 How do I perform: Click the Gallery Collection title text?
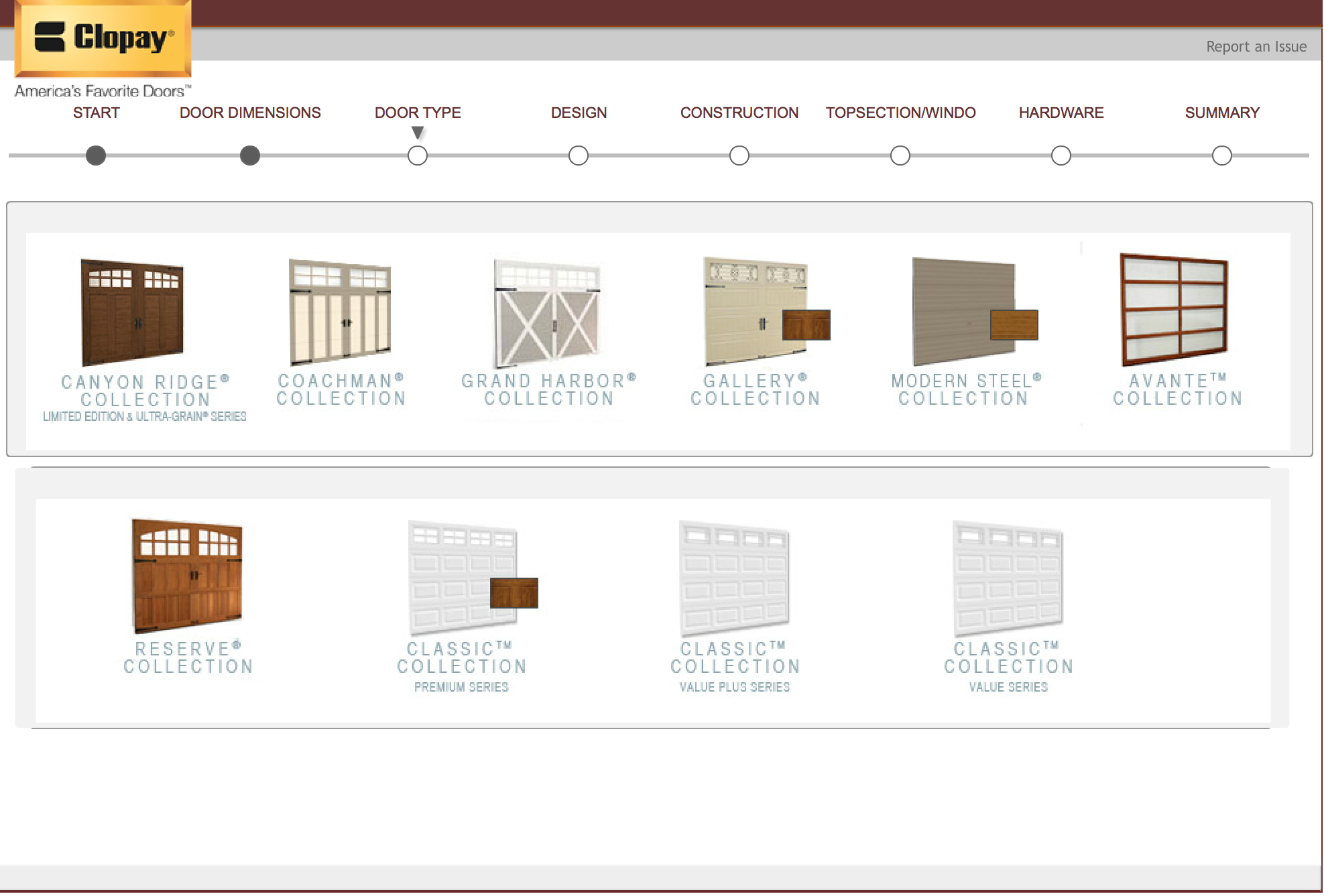(756, 389)
